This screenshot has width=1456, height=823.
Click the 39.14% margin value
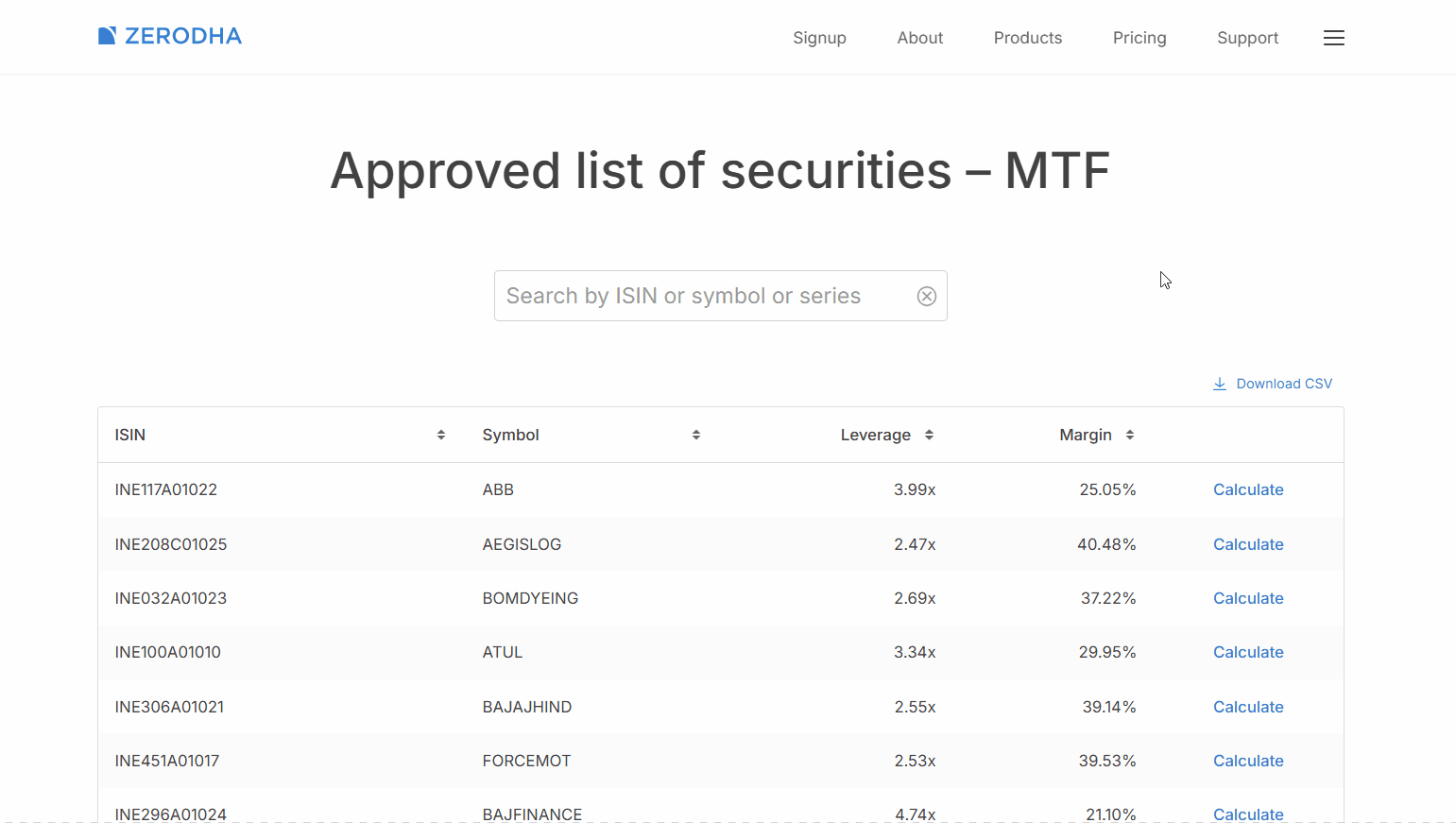pyautogui.click(x=1109, y=707)
